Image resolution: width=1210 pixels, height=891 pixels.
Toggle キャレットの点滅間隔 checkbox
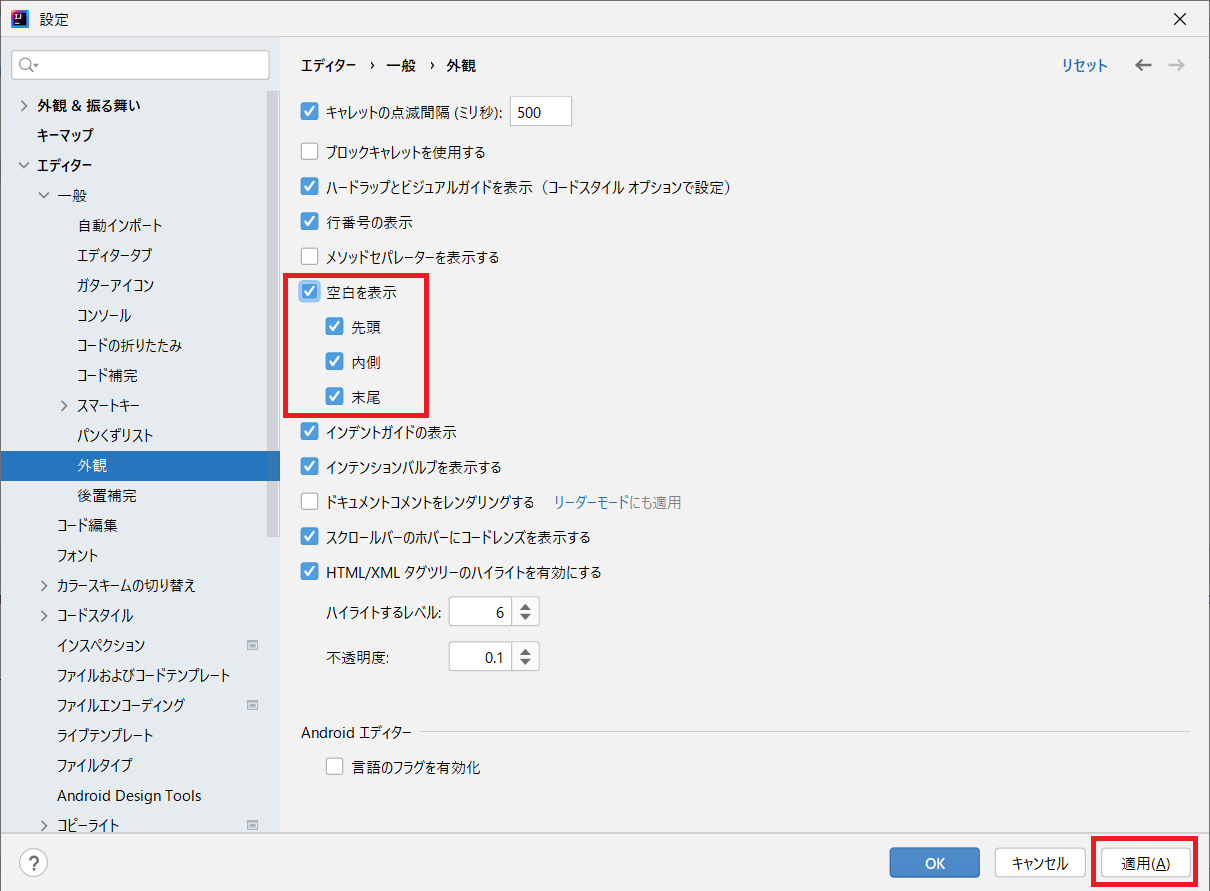click(x=310, y=112)
